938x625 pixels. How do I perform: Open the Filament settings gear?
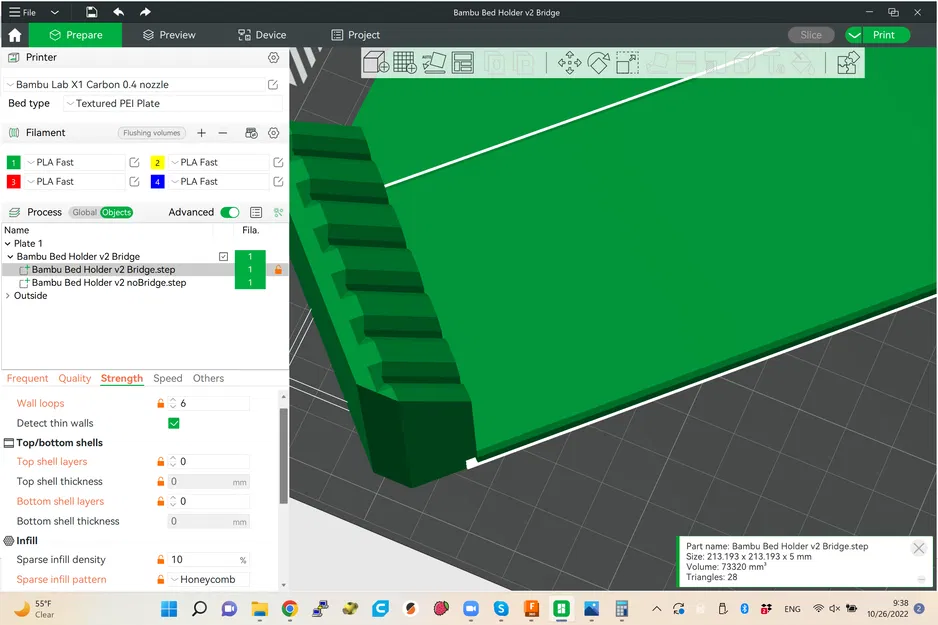point(273,132)
